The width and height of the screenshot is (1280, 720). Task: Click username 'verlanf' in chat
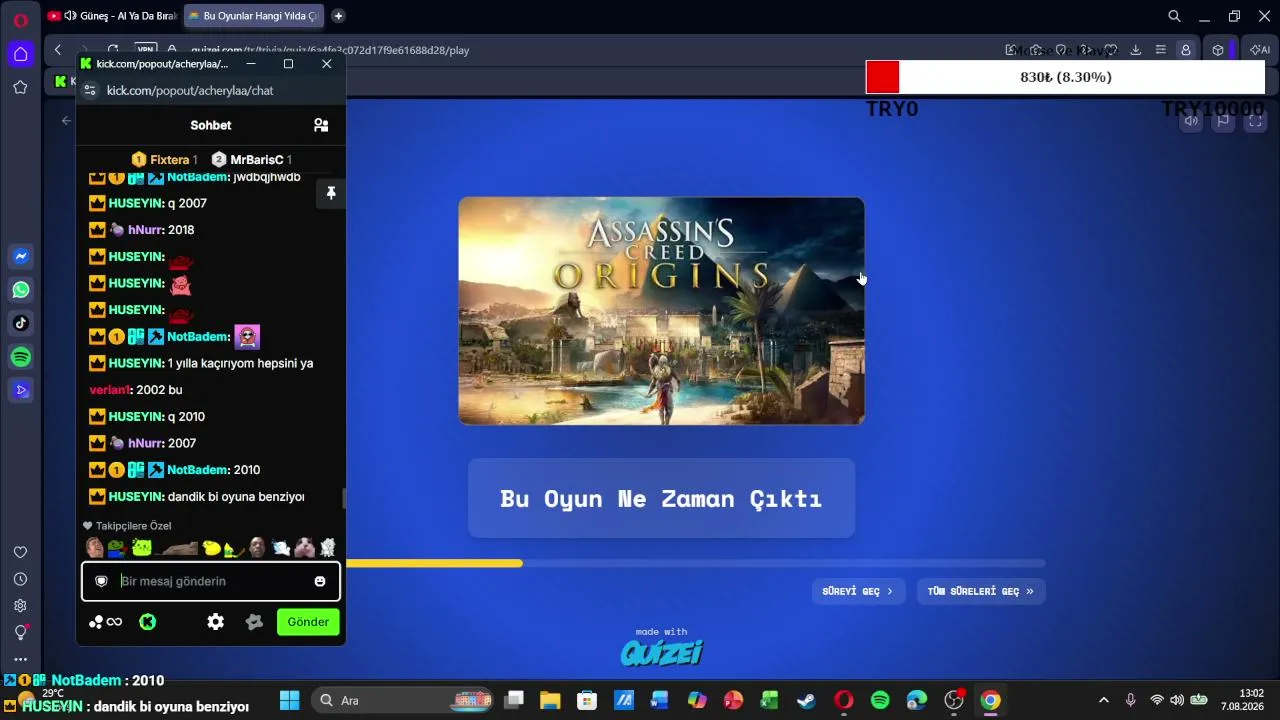pyautogui.click(x=110, y=390)
